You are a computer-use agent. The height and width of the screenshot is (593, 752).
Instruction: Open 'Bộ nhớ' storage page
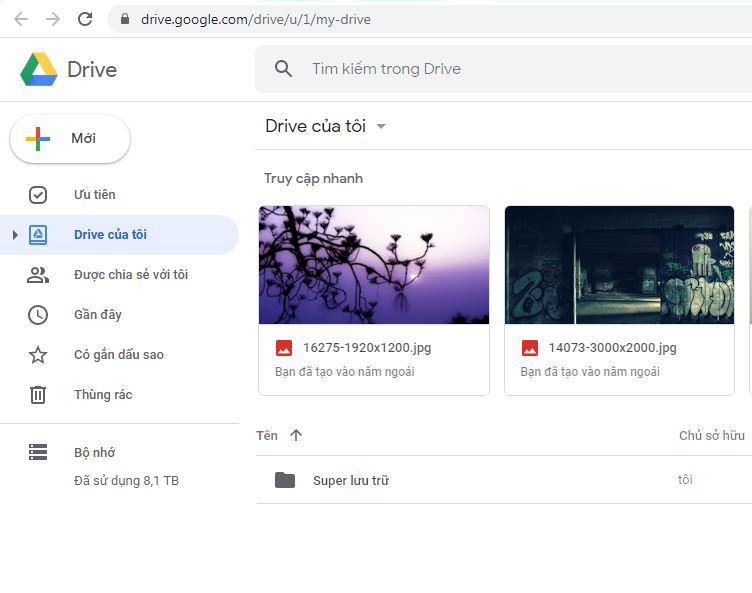point(94,452)
